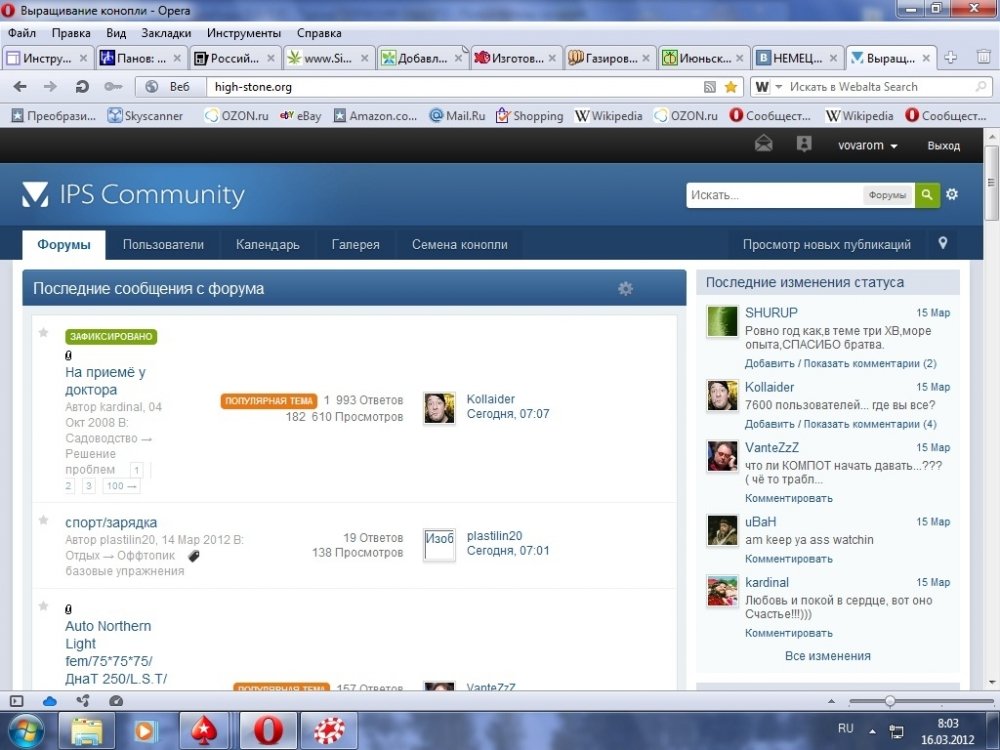Open the 'Закладки' menu
1000x750 pixels.
click(x=166, y=33)
